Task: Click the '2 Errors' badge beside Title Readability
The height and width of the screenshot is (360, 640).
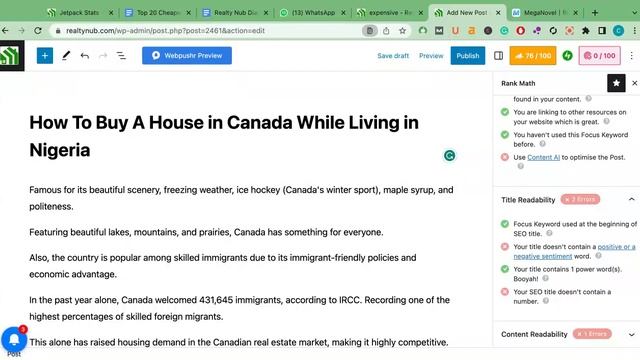Action: (x=580, y=199)
